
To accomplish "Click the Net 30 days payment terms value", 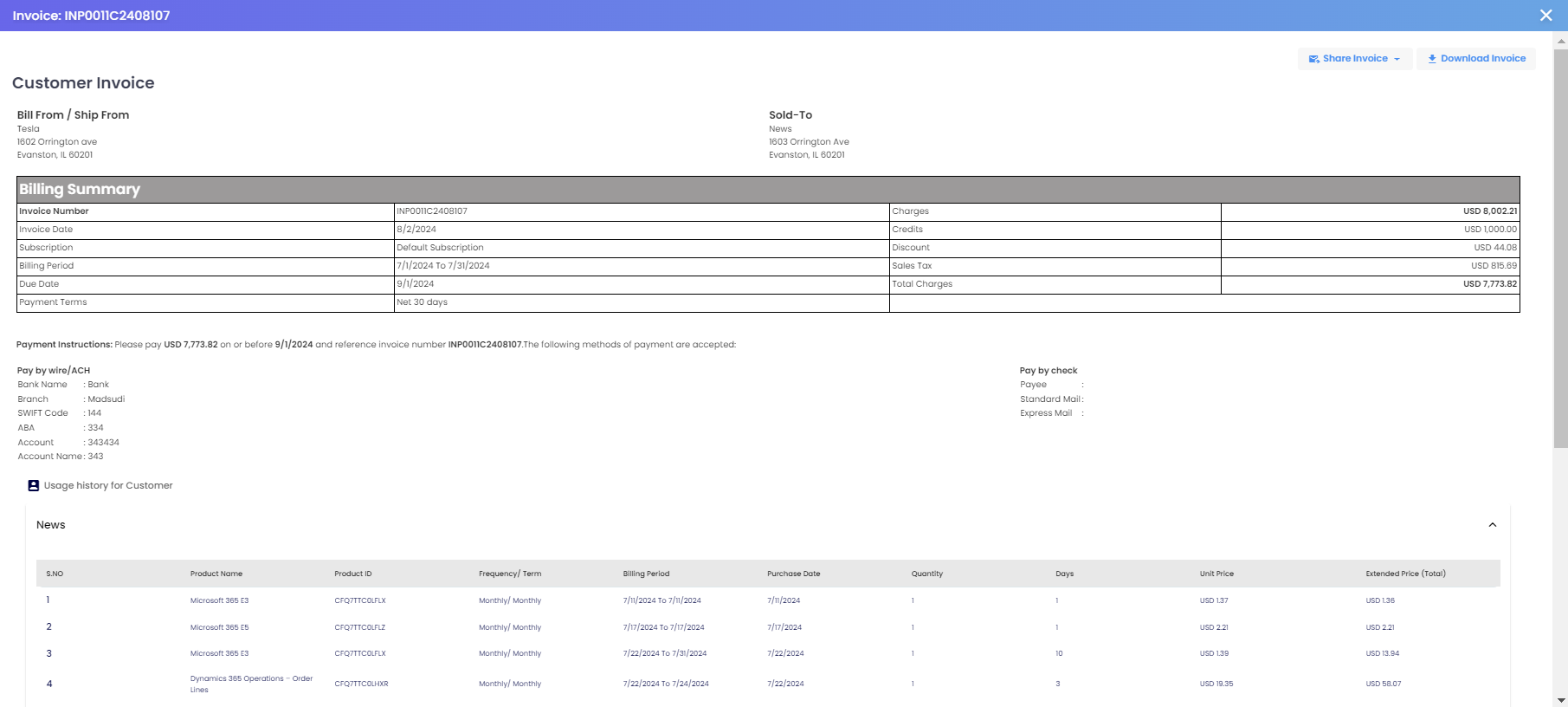I will [x=422, y=302].
